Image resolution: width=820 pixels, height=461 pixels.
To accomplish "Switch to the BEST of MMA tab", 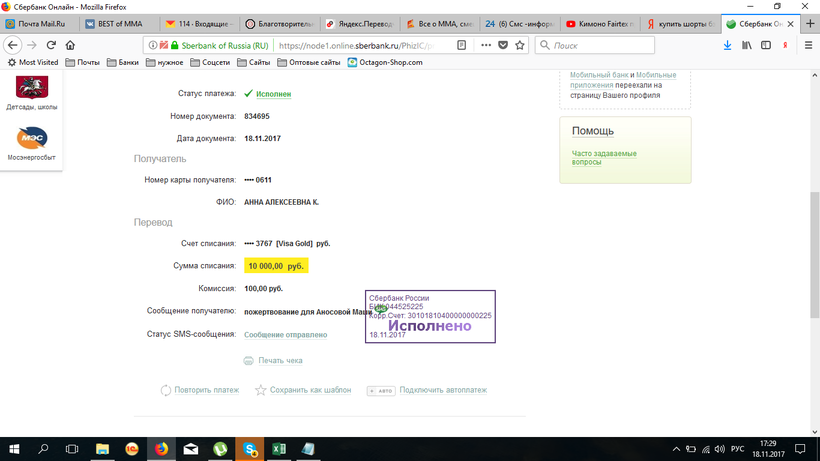I will [120, 24].
